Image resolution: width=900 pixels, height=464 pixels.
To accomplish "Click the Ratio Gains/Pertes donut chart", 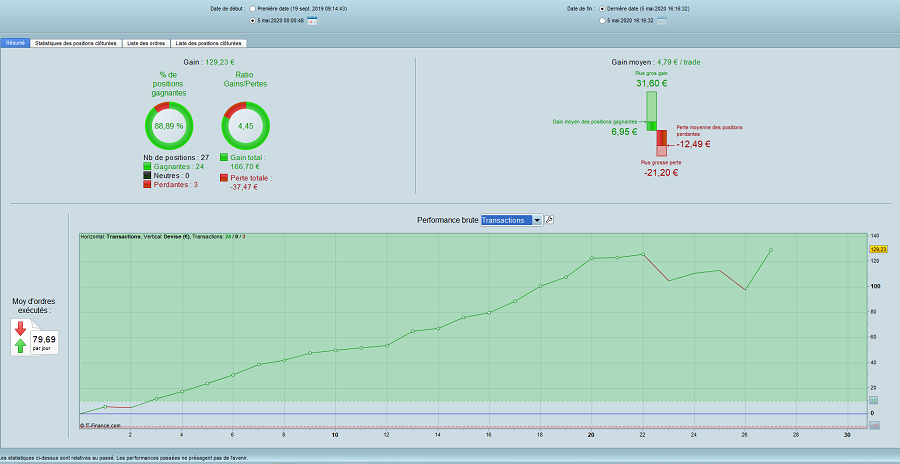I will (246, 126).
